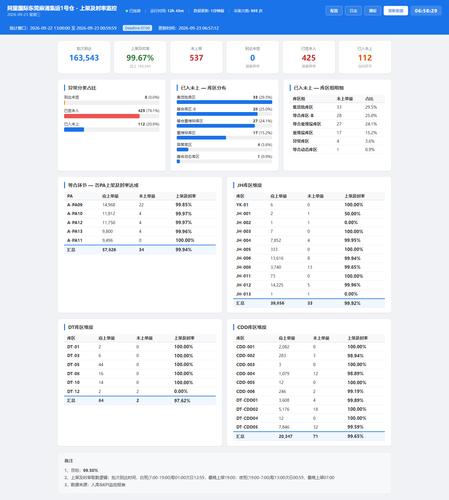Click the 14,968 cell in the PA table
Screen dimensions: 449x500
pos(109,205)
